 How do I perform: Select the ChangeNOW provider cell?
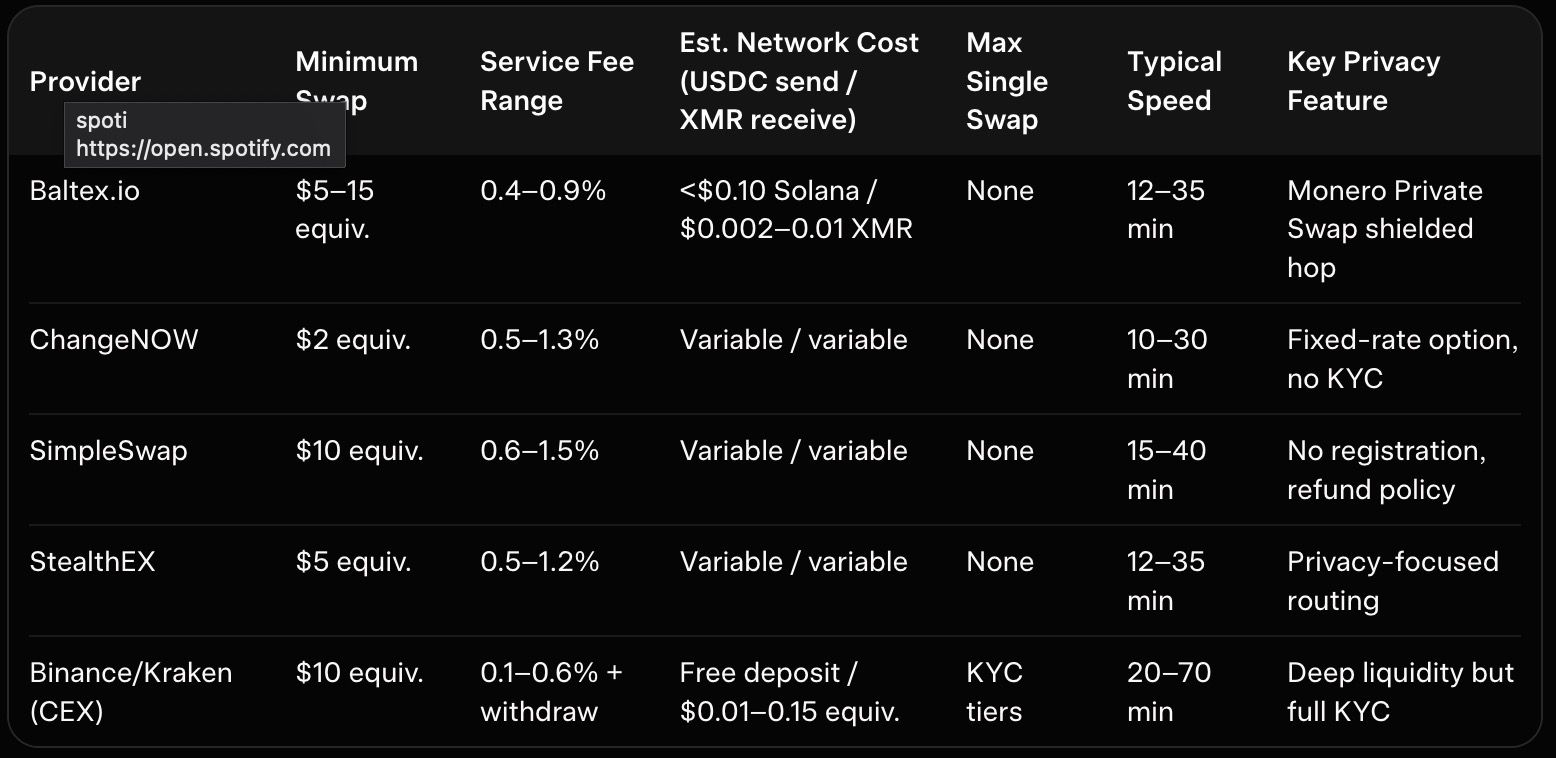click(114, 339)
